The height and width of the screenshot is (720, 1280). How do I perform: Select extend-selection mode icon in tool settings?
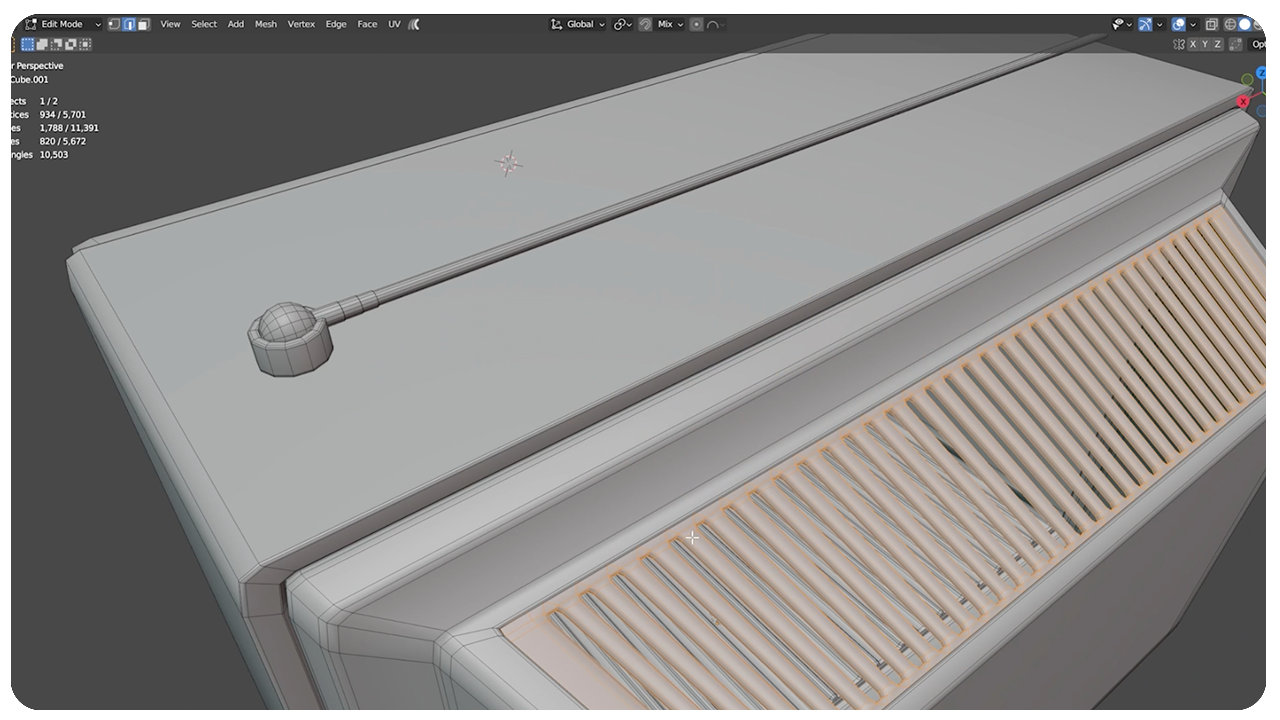click(x=42, y=44)
